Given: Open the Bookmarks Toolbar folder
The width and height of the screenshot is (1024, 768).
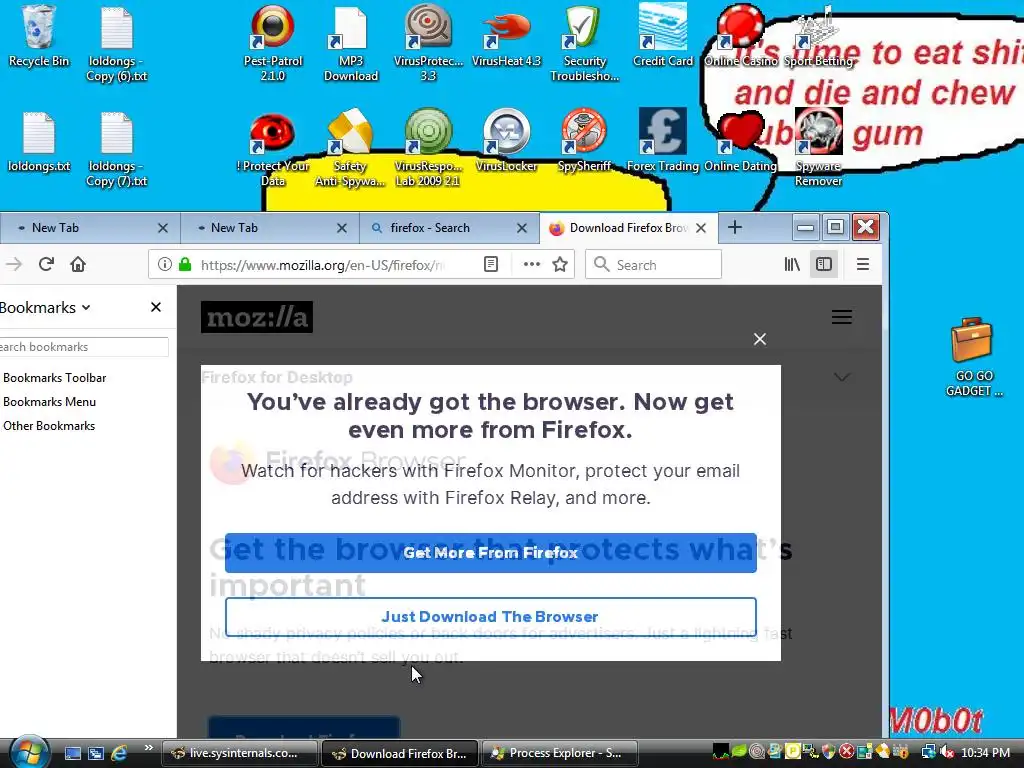Looking at the screenshot, I should [54, 377].
